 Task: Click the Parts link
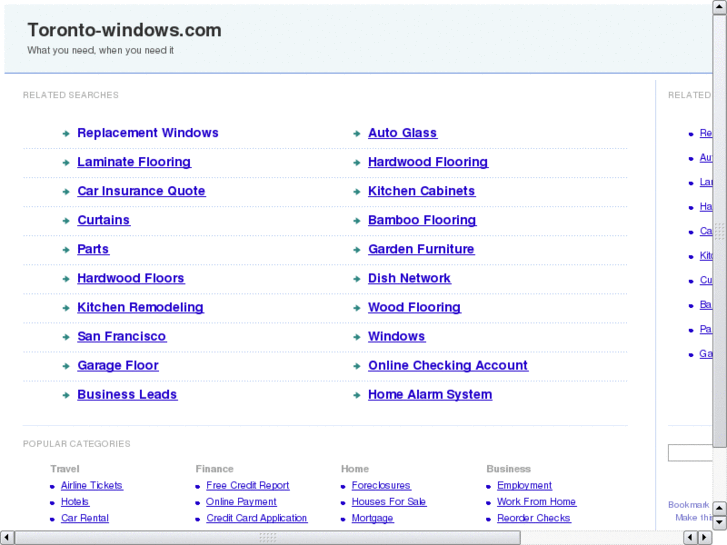click(93, 250)
